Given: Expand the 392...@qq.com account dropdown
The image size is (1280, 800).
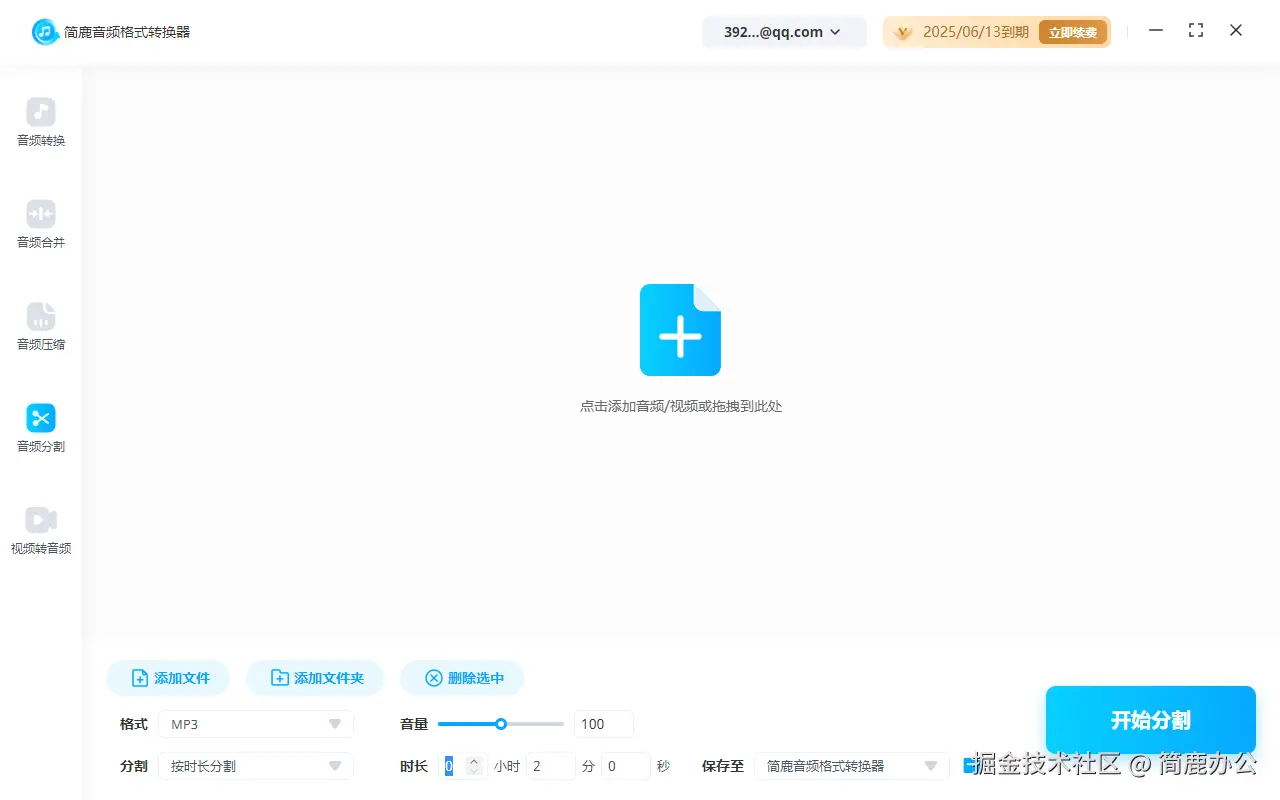Looking at the screenshot, I should [784, 32].
